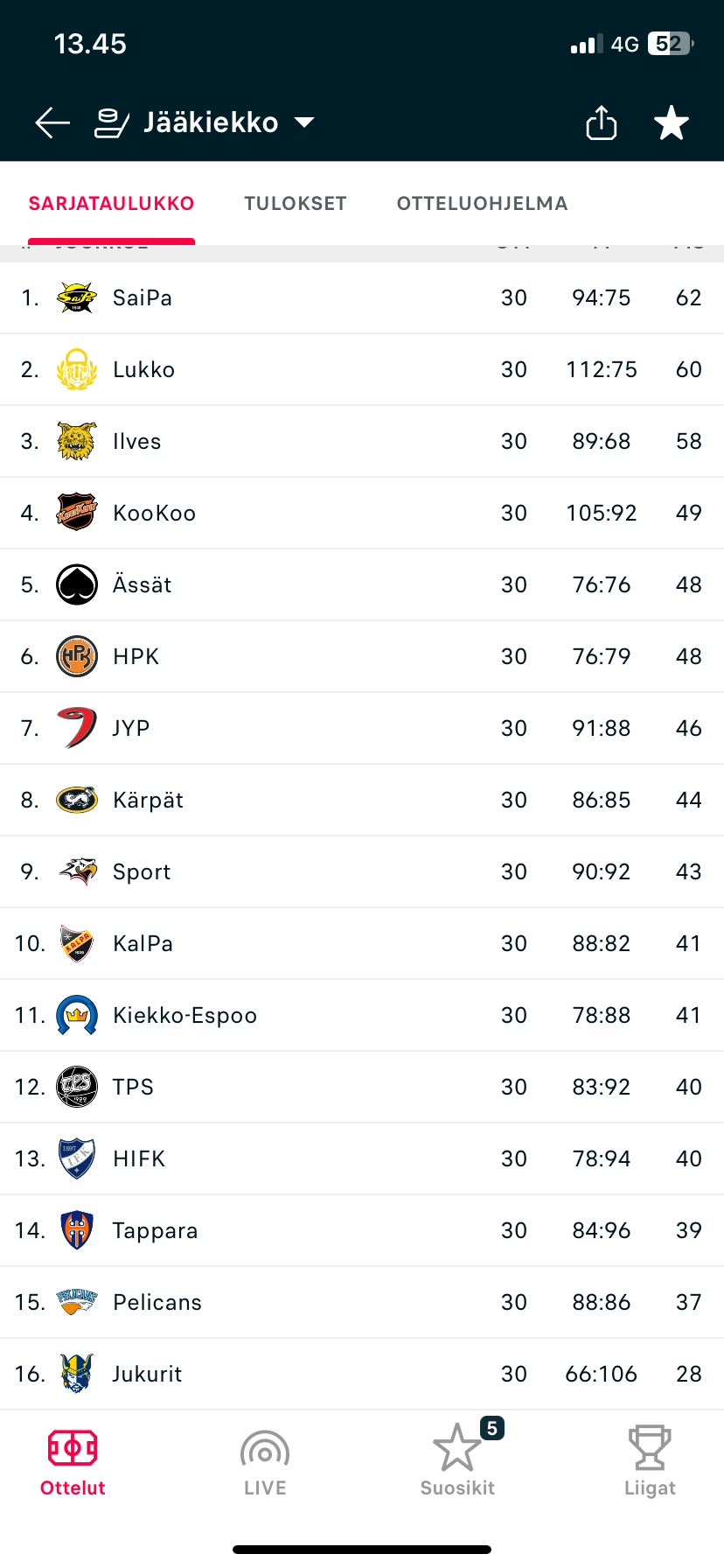Tap the HIFK team logo
The image size is (724, 1568).
(x=77, y=1158)
